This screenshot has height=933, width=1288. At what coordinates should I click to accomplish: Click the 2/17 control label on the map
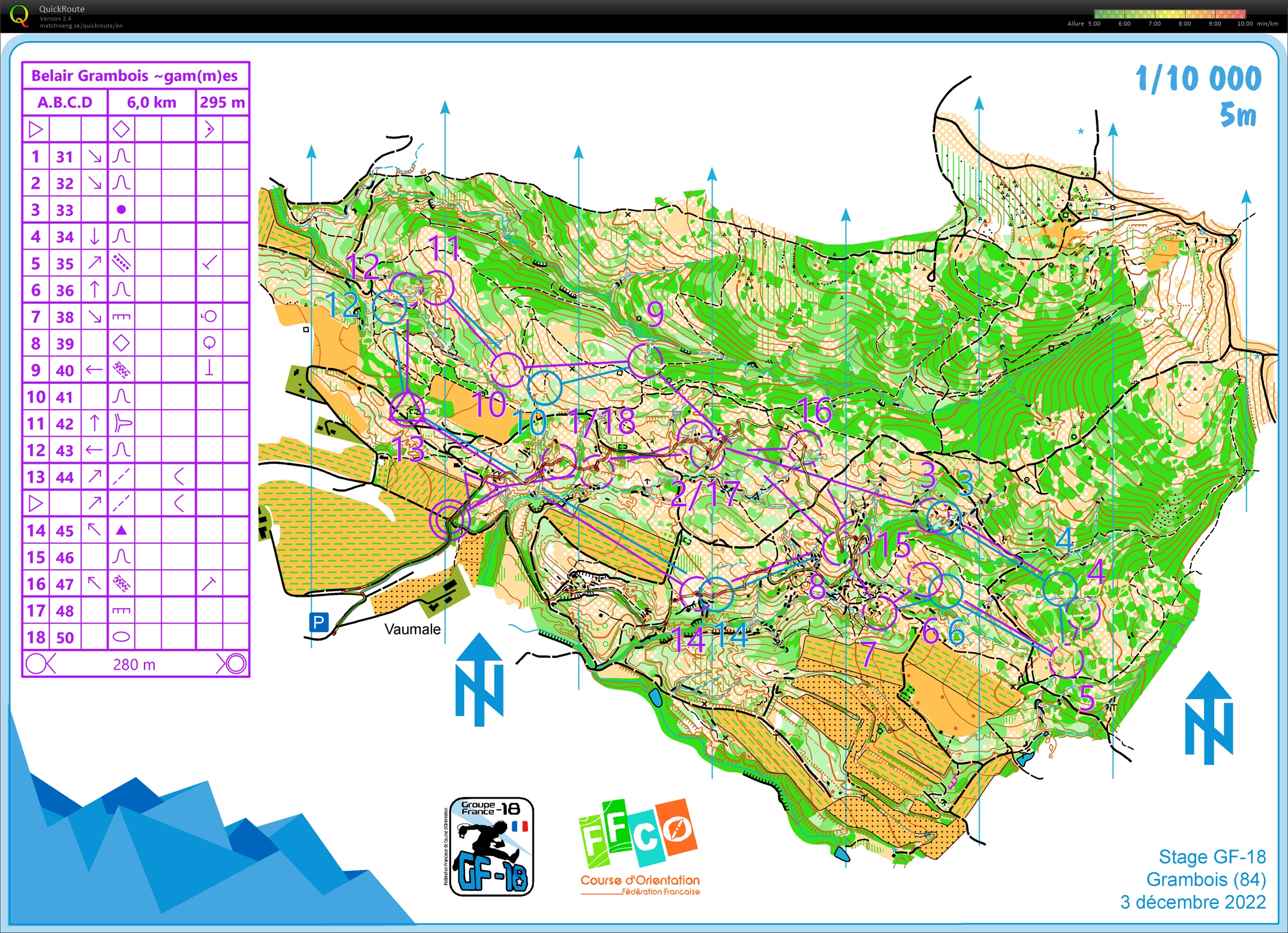pyautogui.click(x=705, y=494)
